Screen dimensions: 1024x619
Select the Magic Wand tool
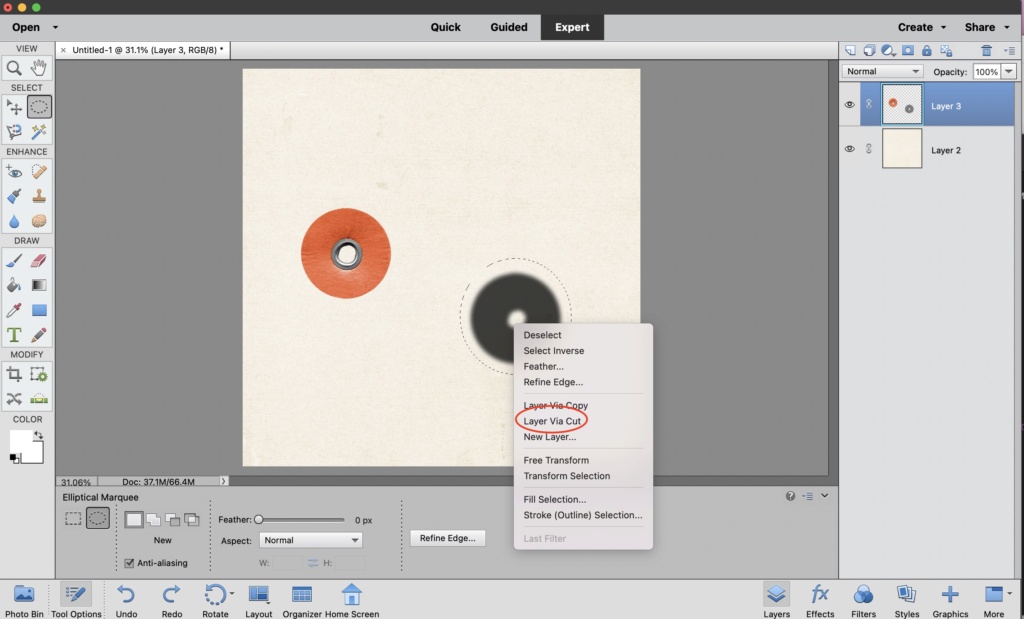tap(39, 132)
